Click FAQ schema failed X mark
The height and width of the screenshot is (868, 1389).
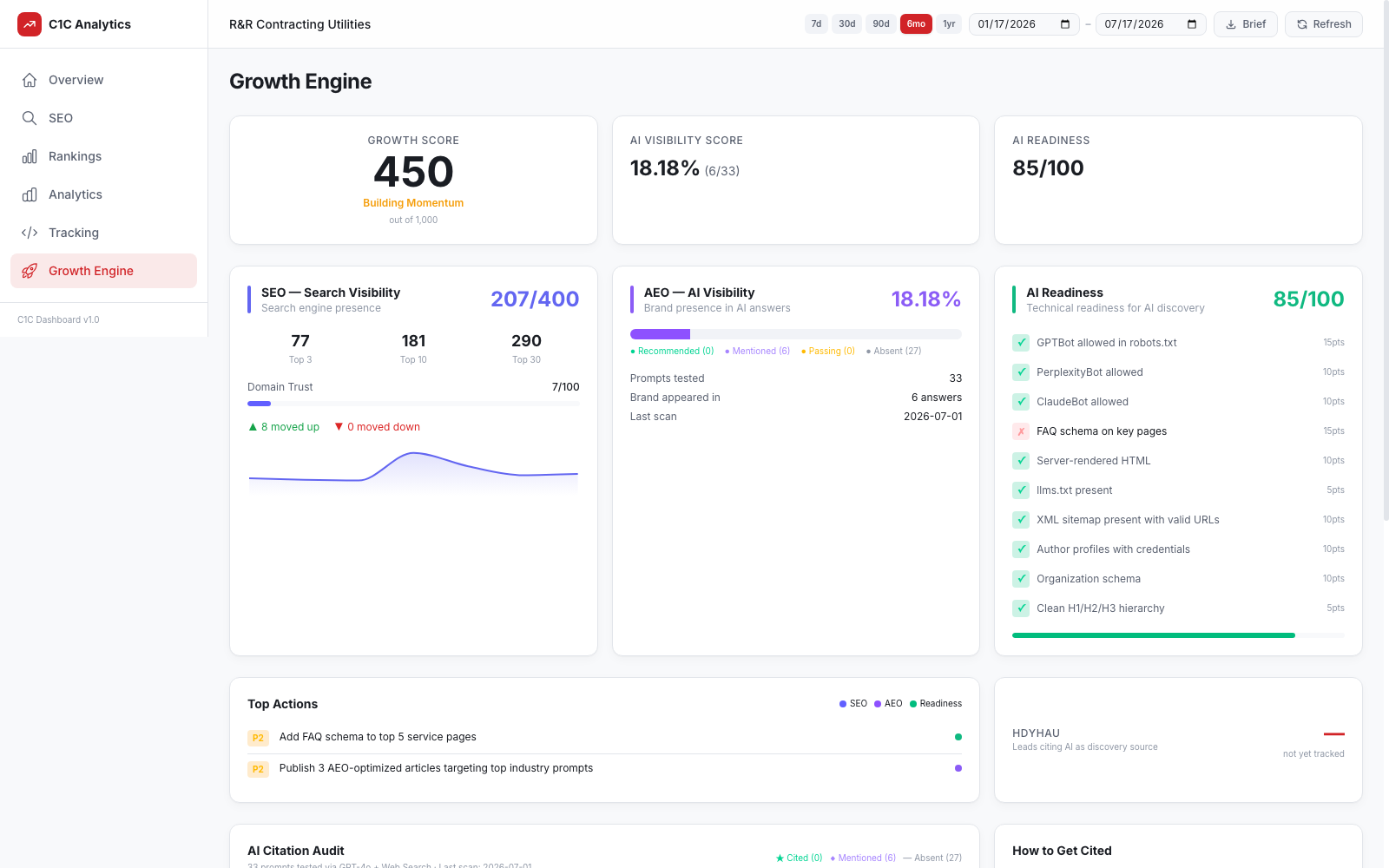pos(1021,431)
